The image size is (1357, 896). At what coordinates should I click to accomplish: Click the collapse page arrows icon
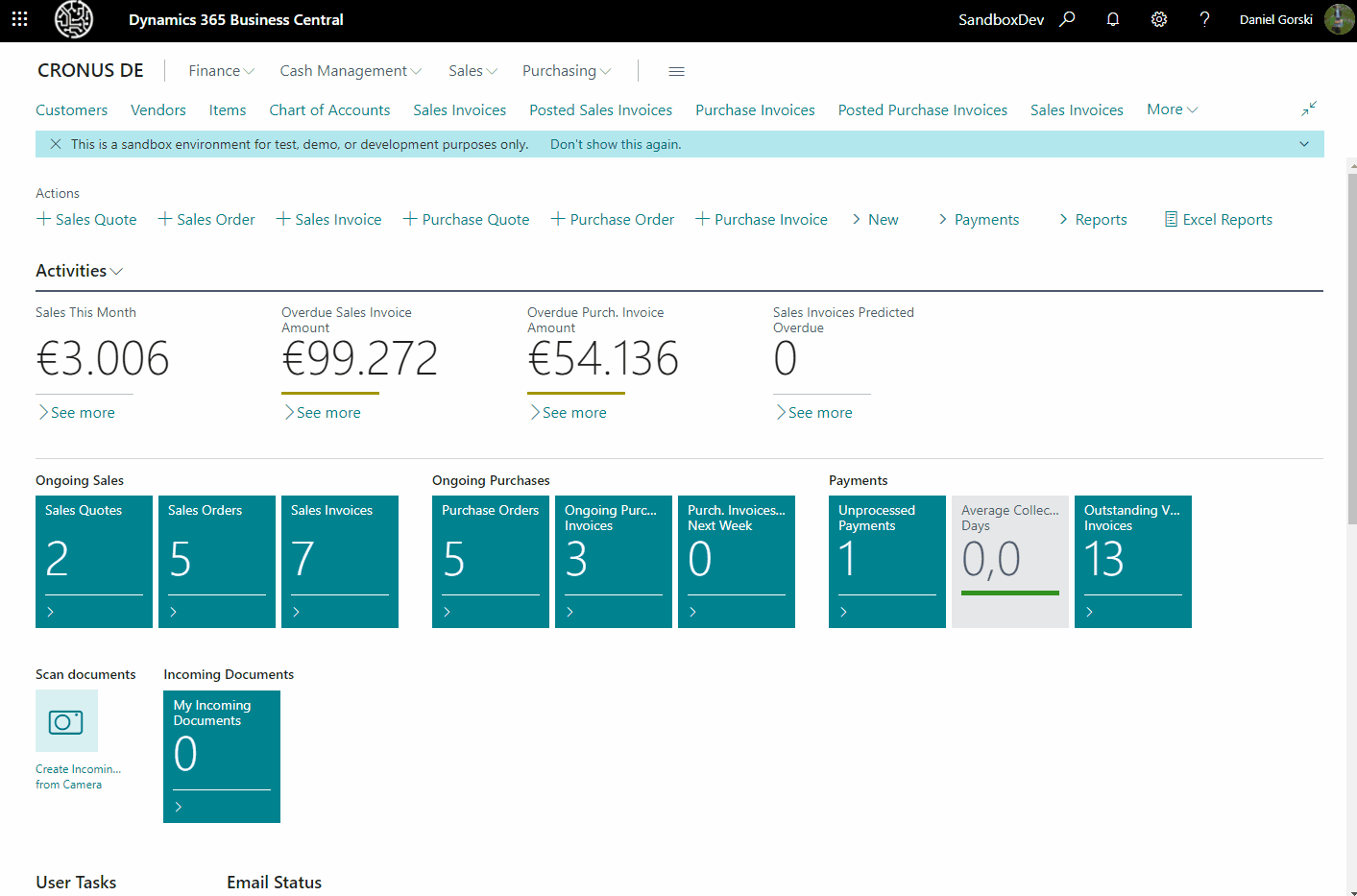click(x=1309, y=109)
